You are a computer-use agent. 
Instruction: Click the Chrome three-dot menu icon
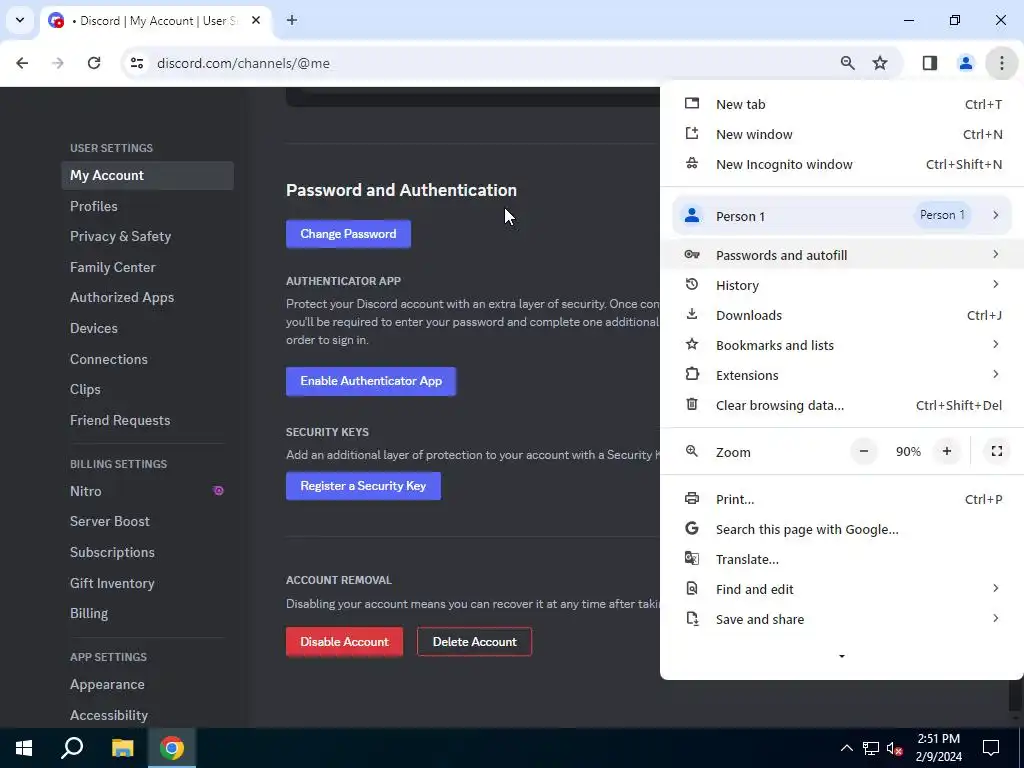pos(1001,63)
